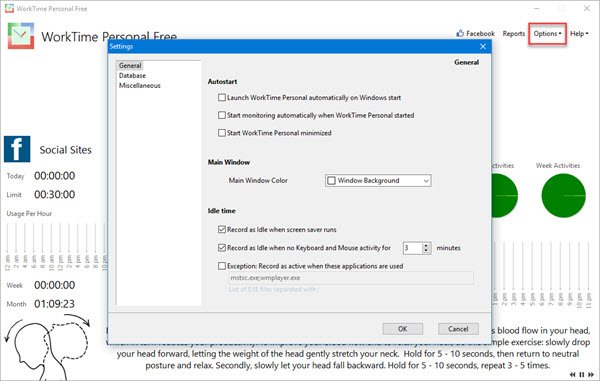Click the Facebook link in header
The height and width of the screenshot is (381, 600).
click(x=480, y=34)
